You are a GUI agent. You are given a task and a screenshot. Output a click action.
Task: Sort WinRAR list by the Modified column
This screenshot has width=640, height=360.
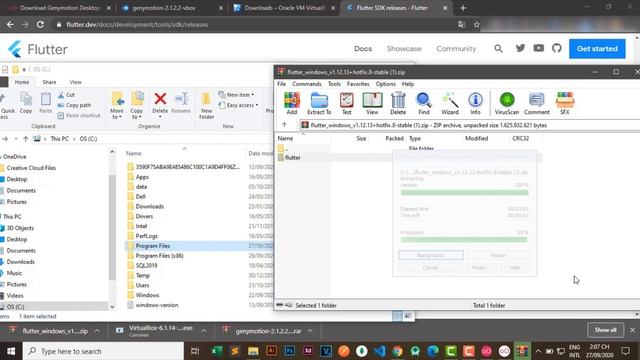click(x=476, y=138)
